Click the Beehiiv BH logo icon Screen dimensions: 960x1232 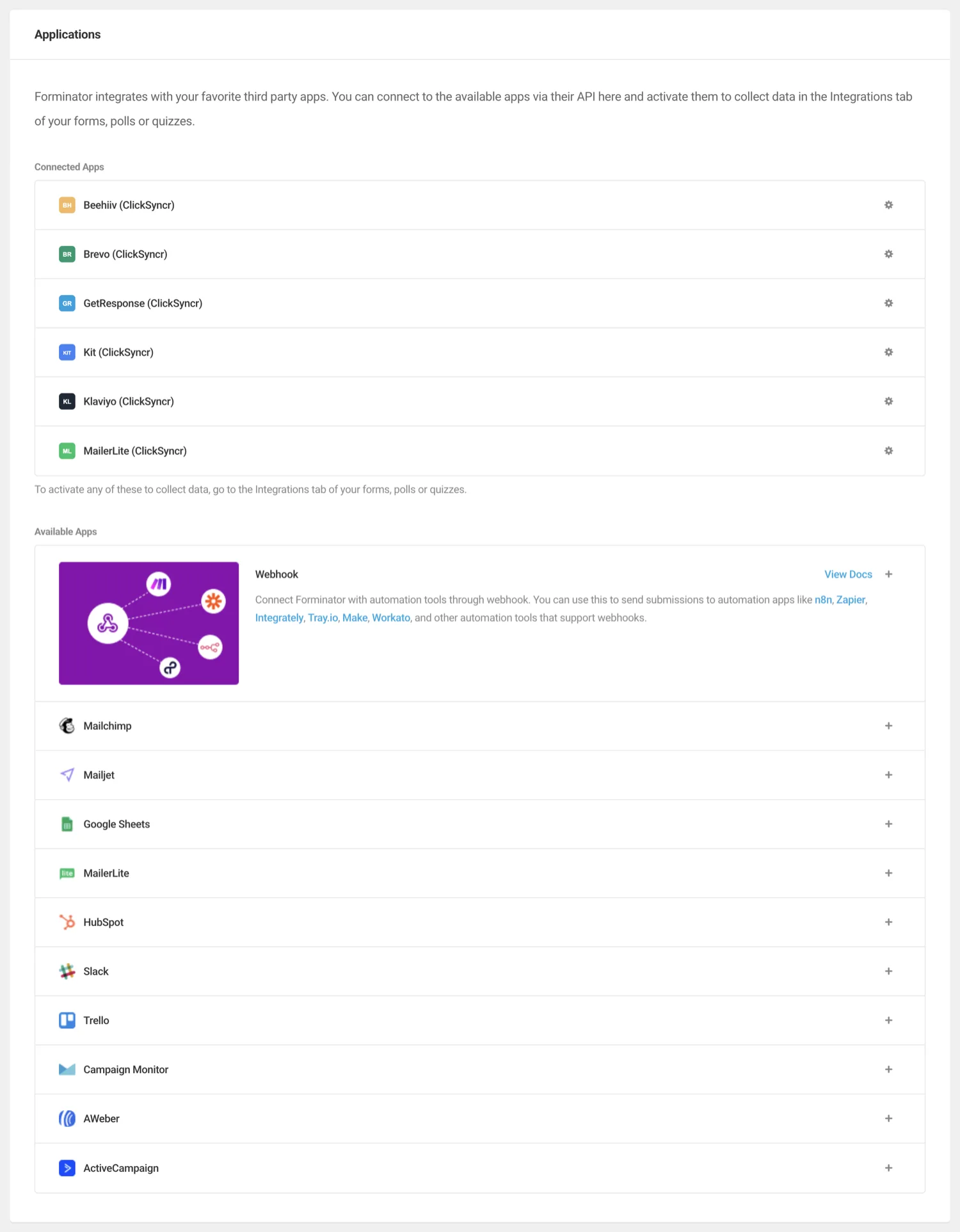[67, 205]
